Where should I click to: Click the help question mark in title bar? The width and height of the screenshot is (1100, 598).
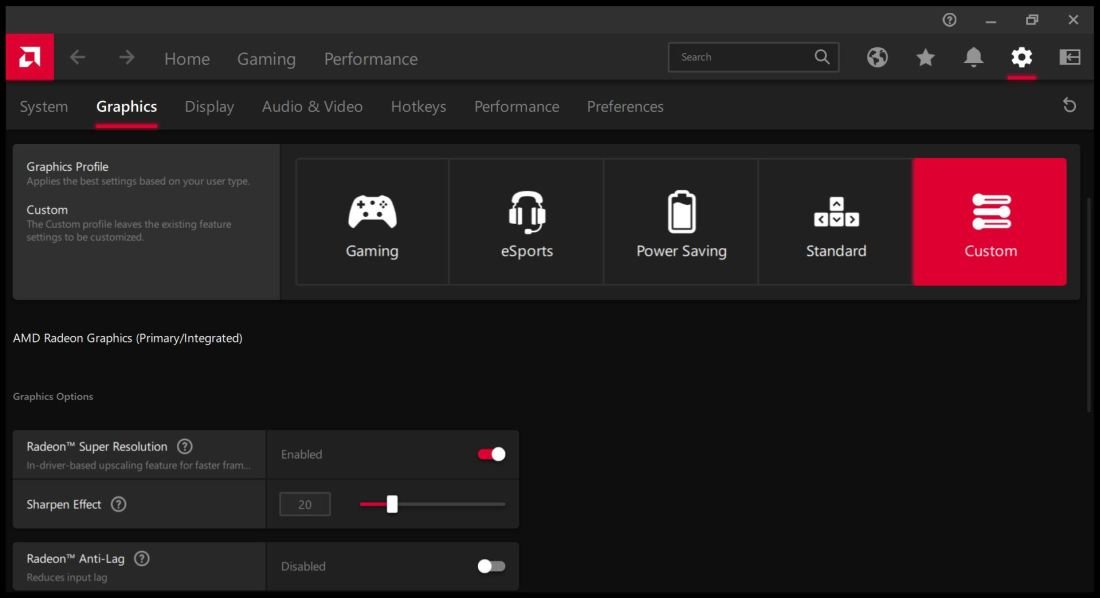pos(949,20)
